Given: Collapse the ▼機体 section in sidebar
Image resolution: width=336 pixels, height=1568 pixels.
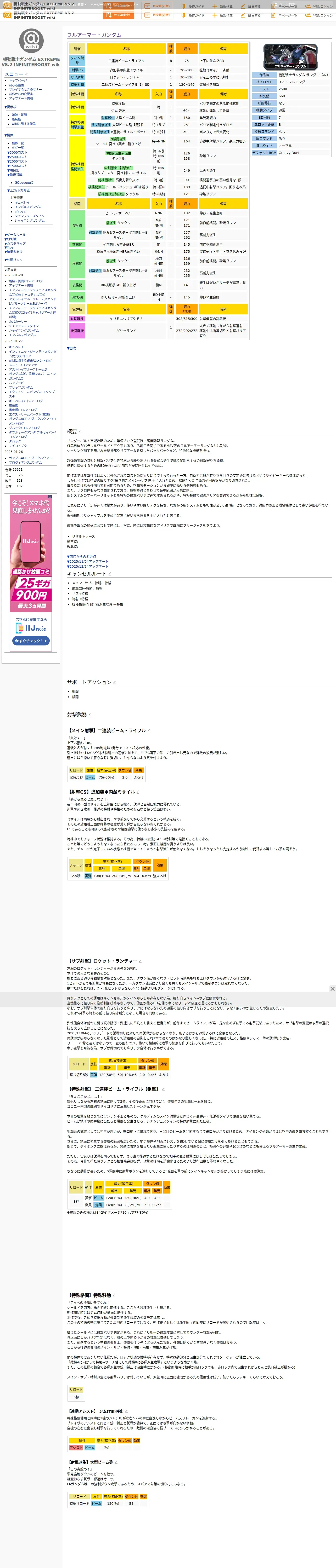Looking at the screenshot, I should point(9,135).
